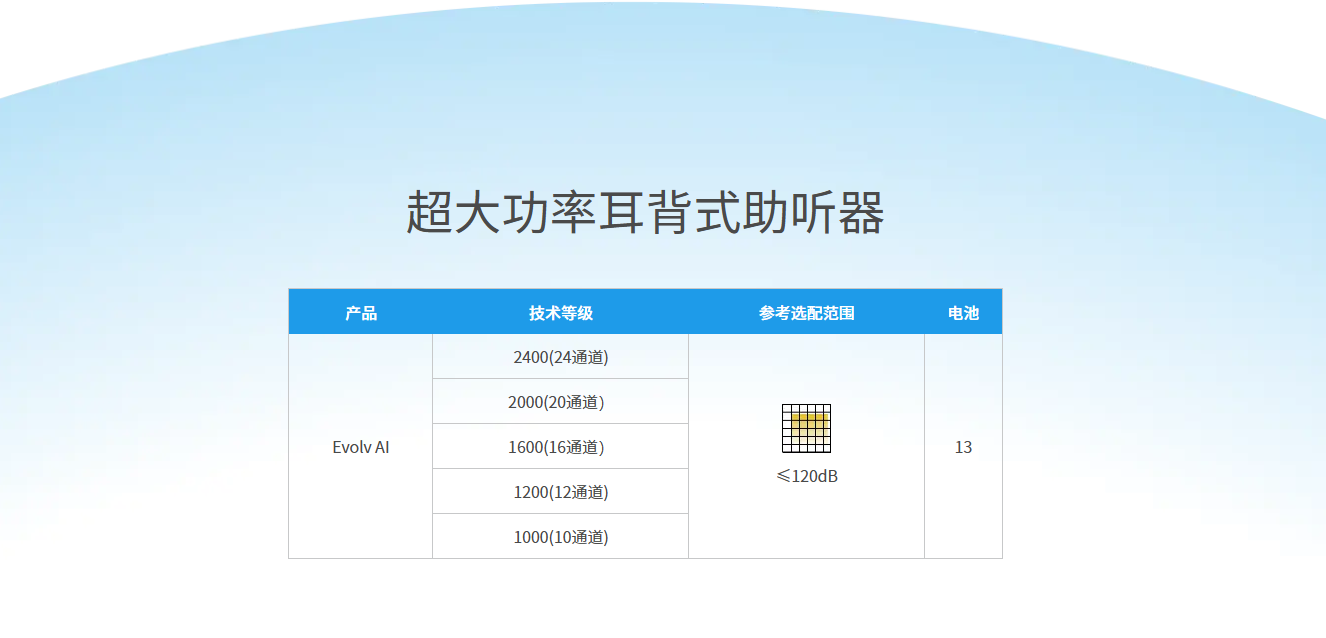Viewport: 1326px width, 638px height.
Task: Select the 1600(16通道) technology level
Action: tap(556, 447)
